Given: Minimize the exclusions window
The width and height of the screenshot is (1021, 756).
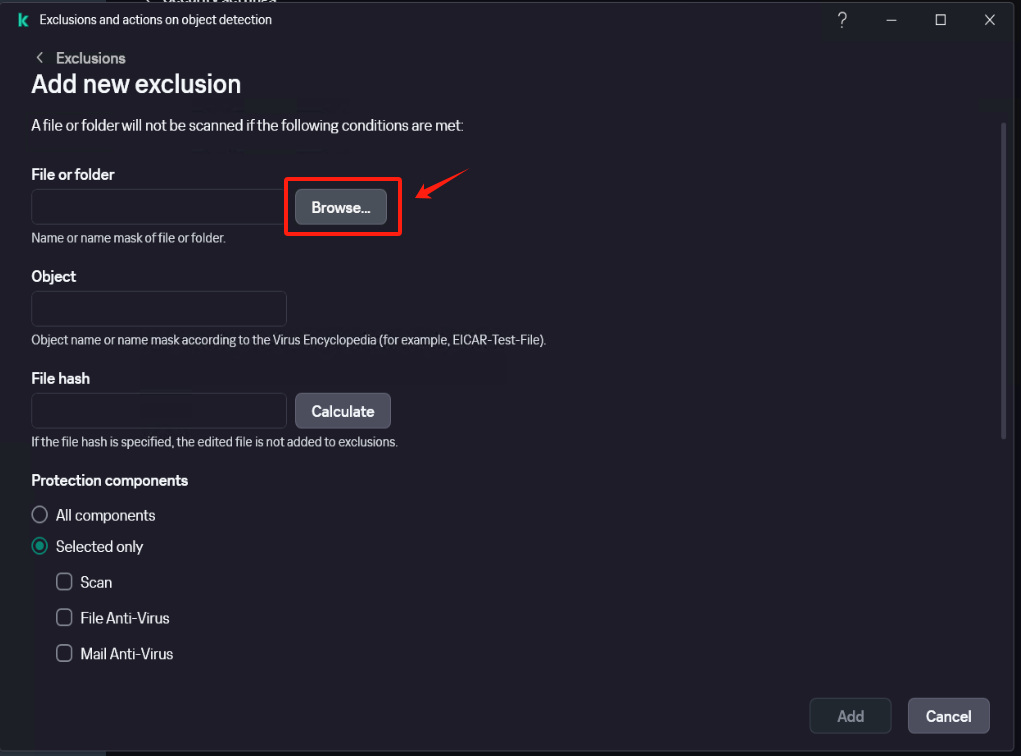Looking at the screenshot, I should [891, 20].
